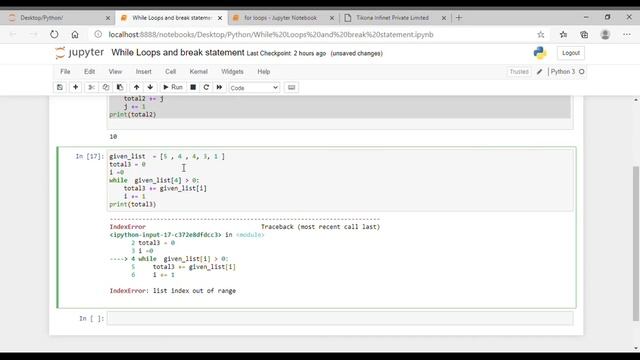640x360 pixels.
Task: Open a new browser tab
Action: click(459, 18)
